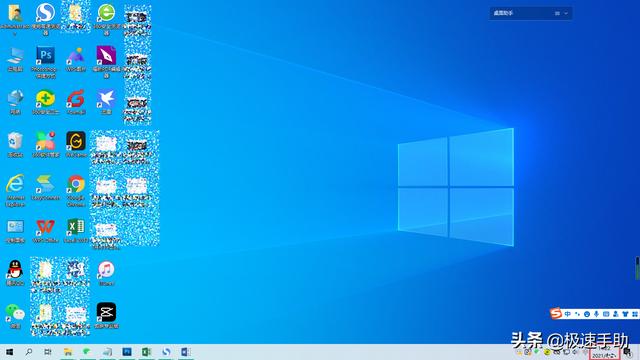Image resolution: width=640 pixels, height=360 pixels.
Task: Open the Photoshop desktop shortcut
Action: tap(45, 61)
